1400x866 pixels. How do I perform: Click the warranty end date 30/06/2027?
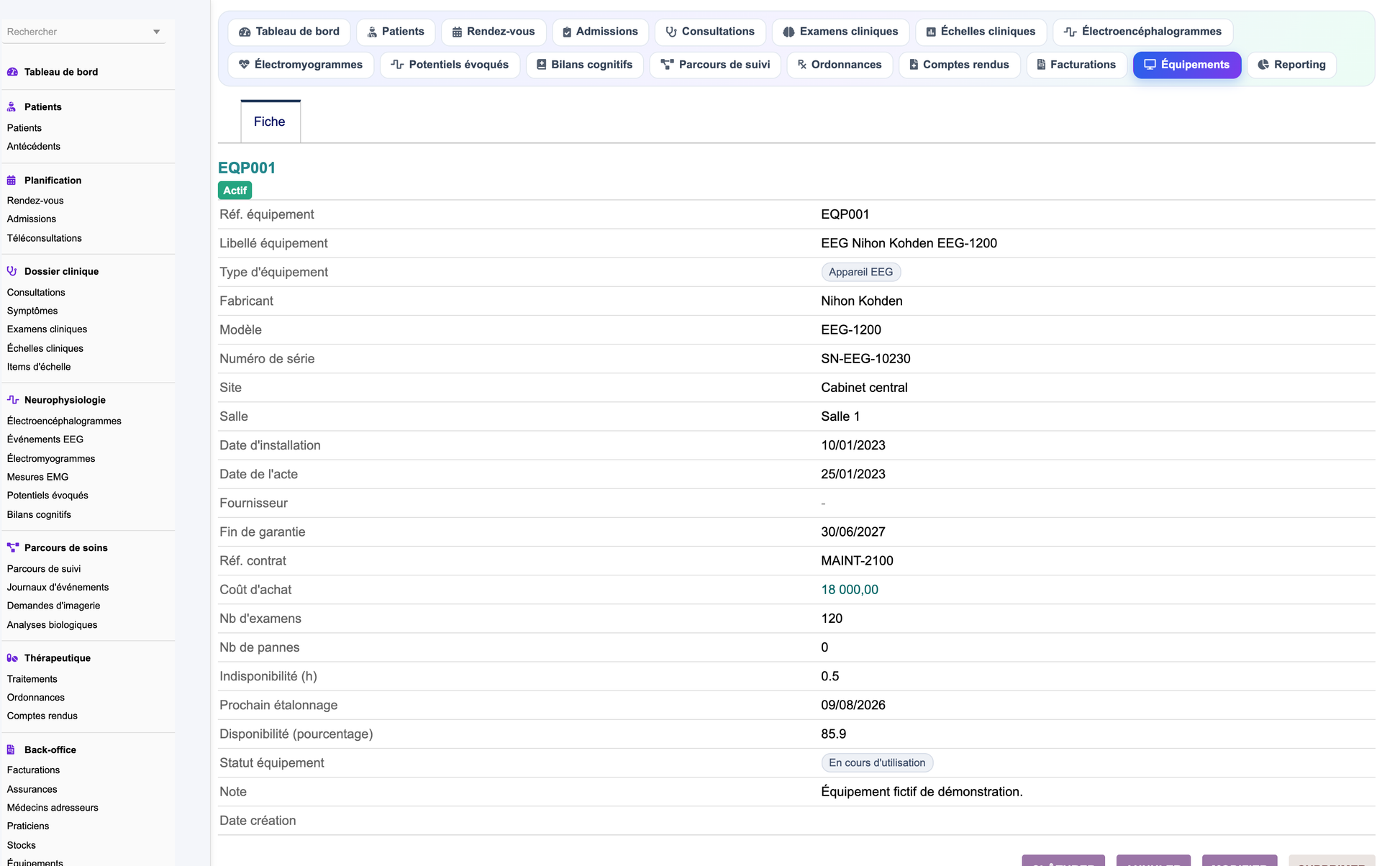[853, 532]
